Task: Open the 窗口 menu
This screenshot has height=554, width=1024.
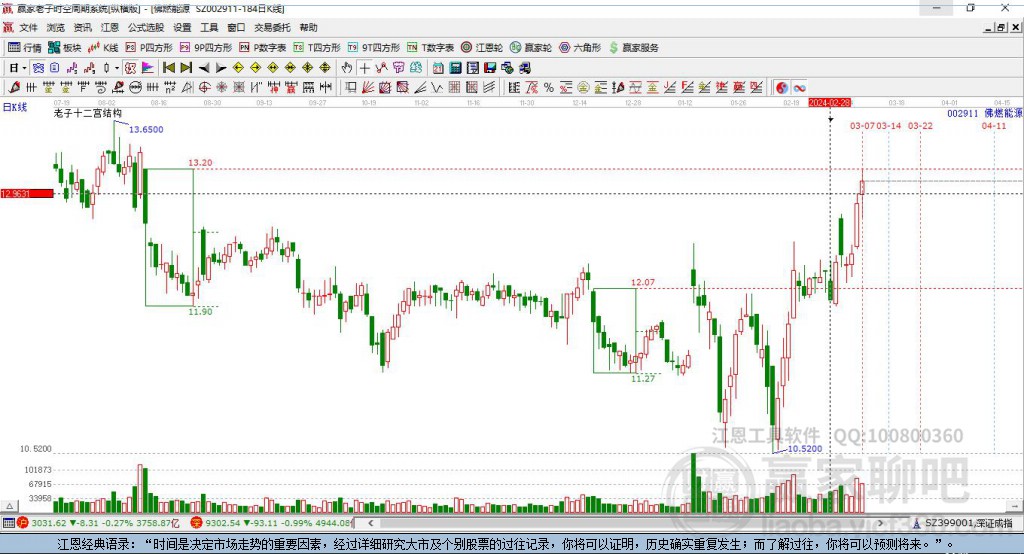Action: (x=236, y=27)
